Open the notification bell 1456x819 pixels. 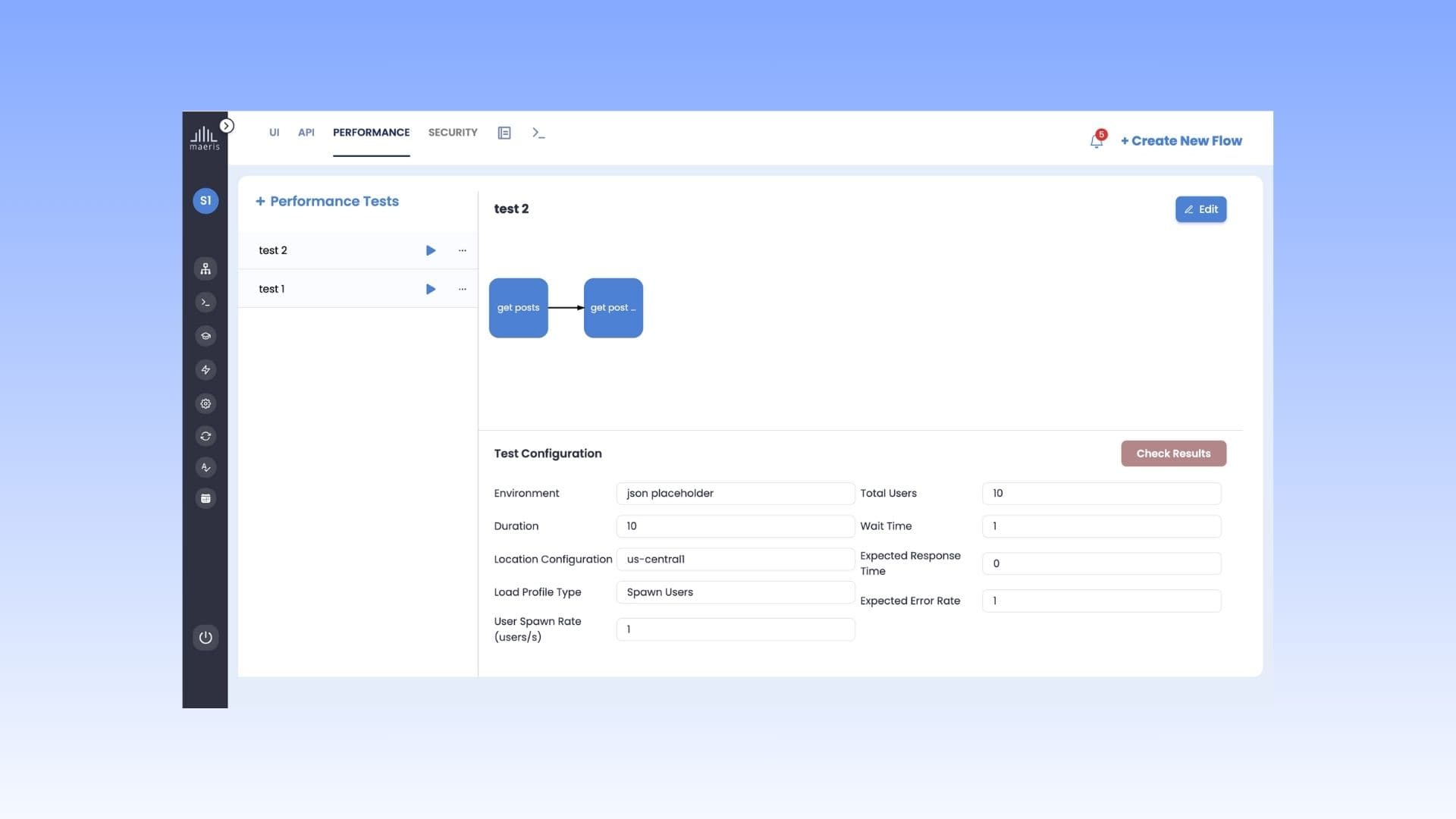pos(1097,140)
